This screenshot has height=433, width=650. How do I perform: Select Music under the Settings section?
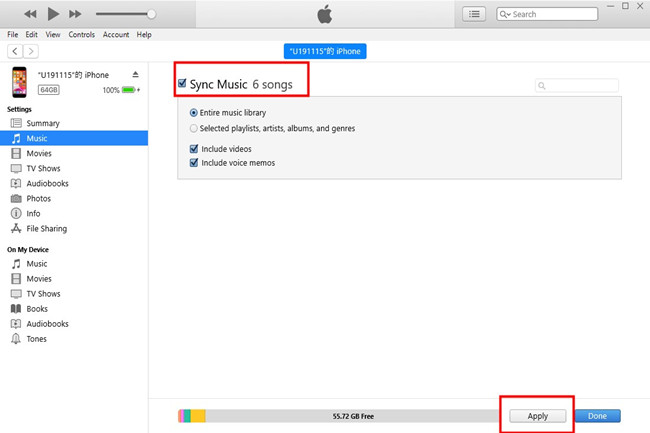tap(74, 138)
